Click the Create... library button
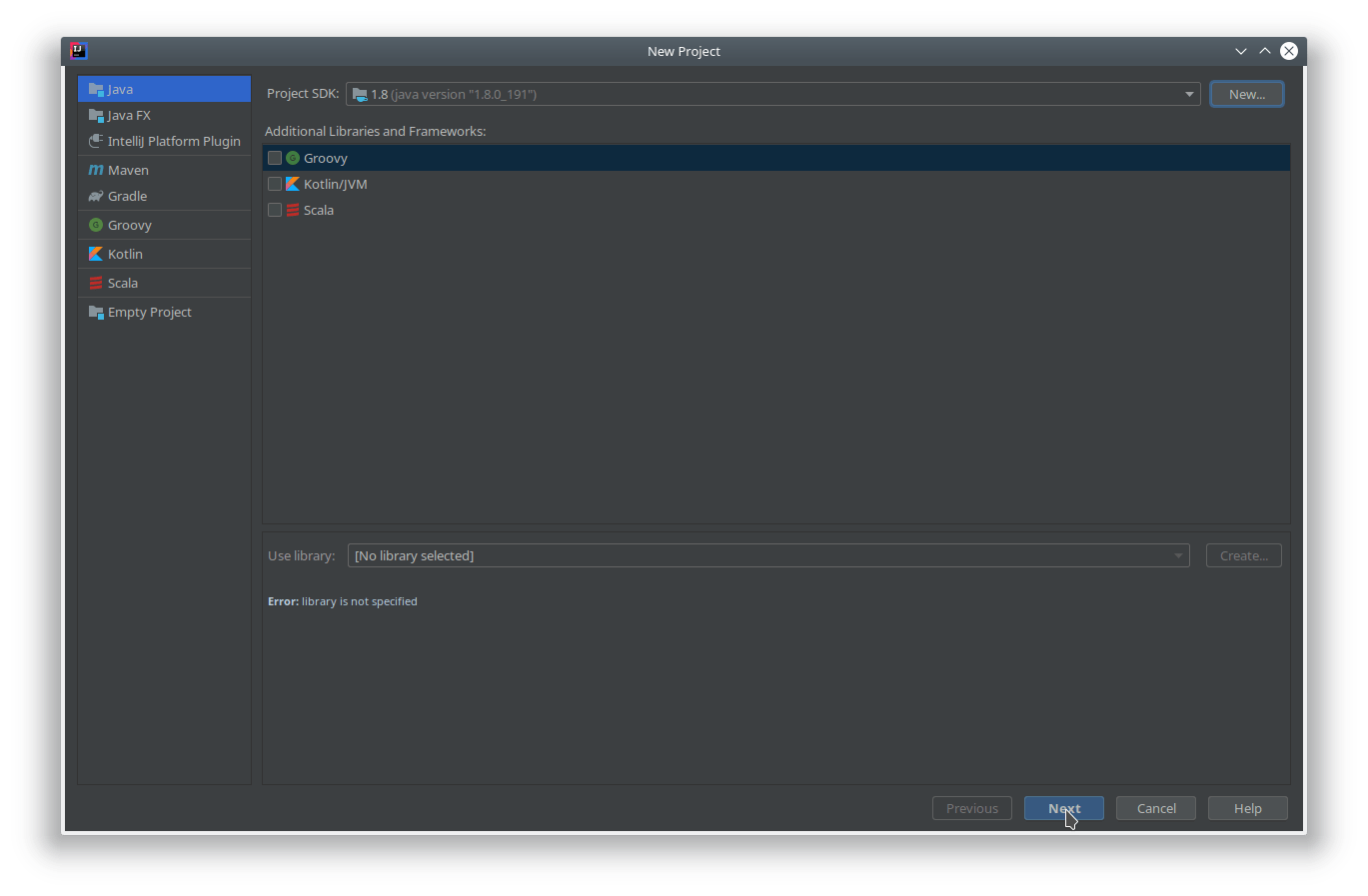This screenshot has width=1368, height=896. tap(1244, 555)
